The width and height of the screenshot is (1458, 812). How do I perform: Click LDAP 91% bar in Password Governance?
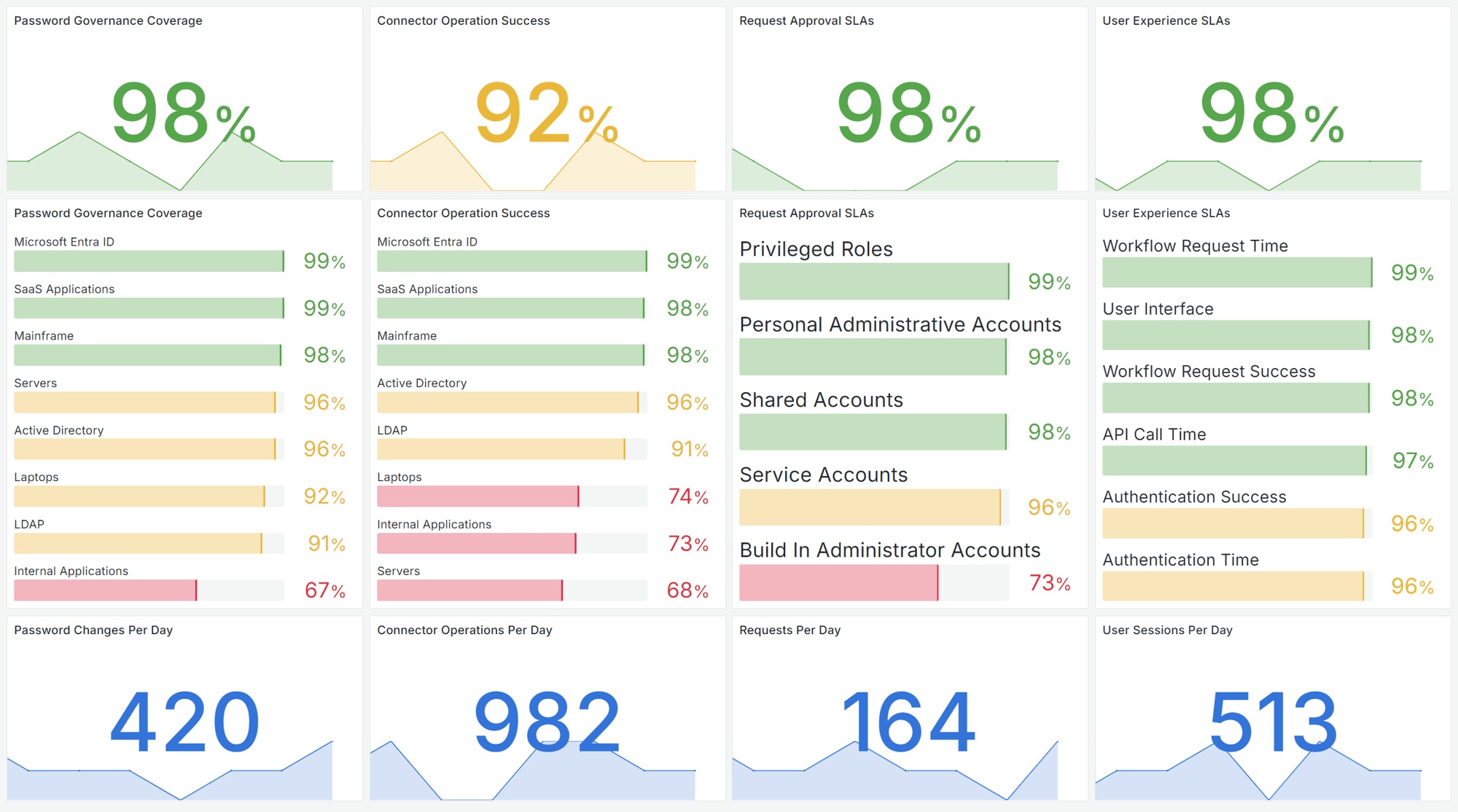[x=149, y=543]
